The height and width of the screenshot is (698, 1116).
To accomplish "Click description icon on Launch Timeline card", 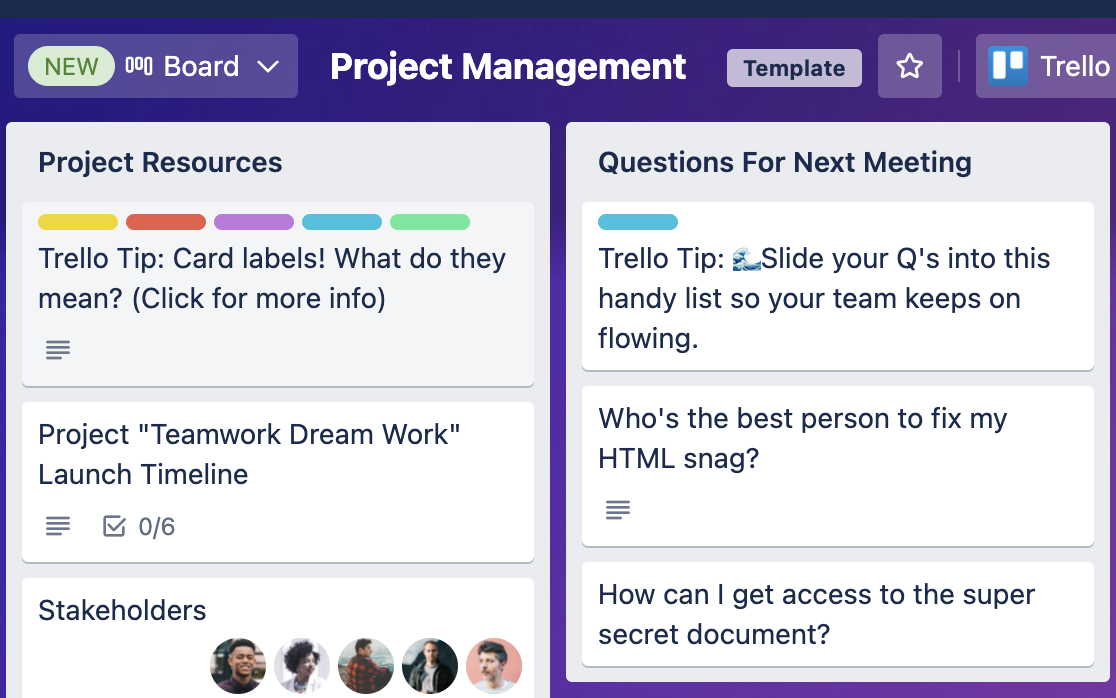I will tap(58, 526).
